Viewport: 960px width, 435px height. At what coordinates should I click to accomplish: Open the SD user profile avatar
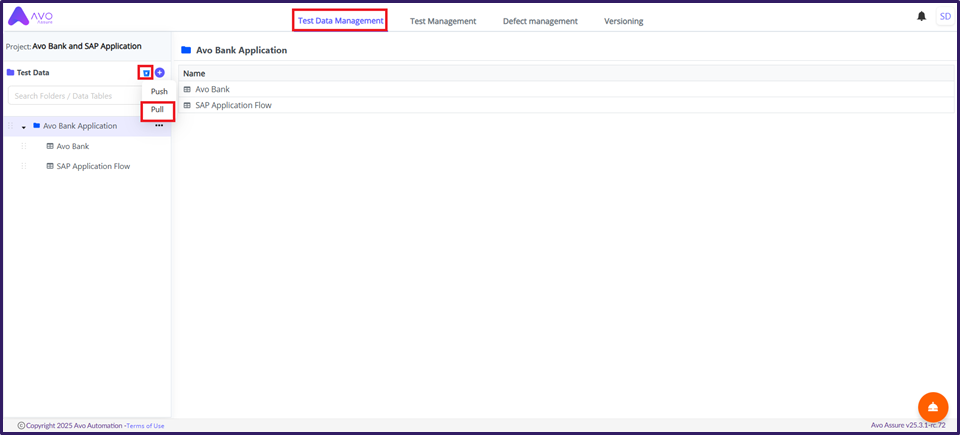point(944,17)
